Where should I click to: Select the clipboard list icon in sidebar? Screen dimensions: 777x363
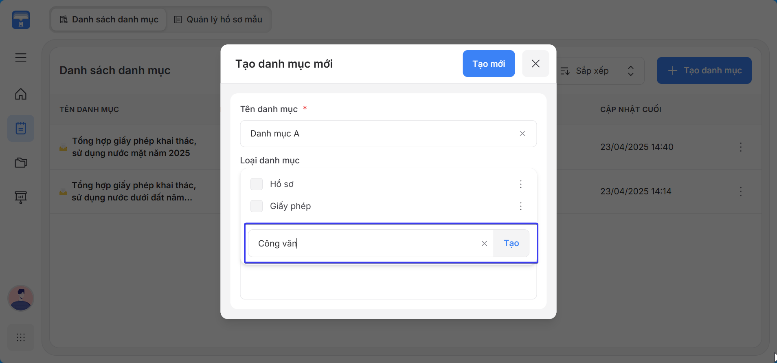[x=20, y=129]
